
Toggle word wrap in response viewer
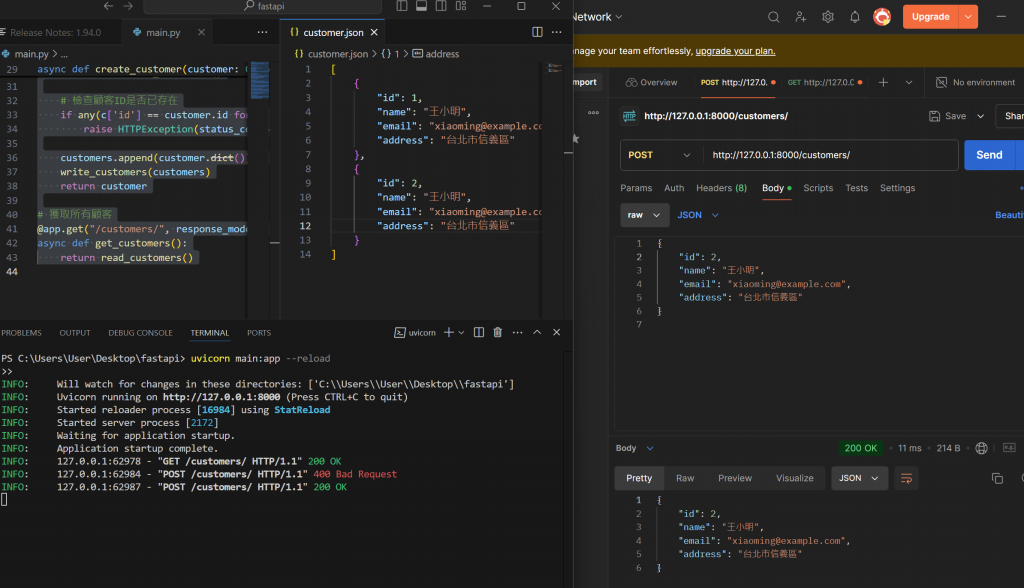pyautogui.click(x=906, y=478)
